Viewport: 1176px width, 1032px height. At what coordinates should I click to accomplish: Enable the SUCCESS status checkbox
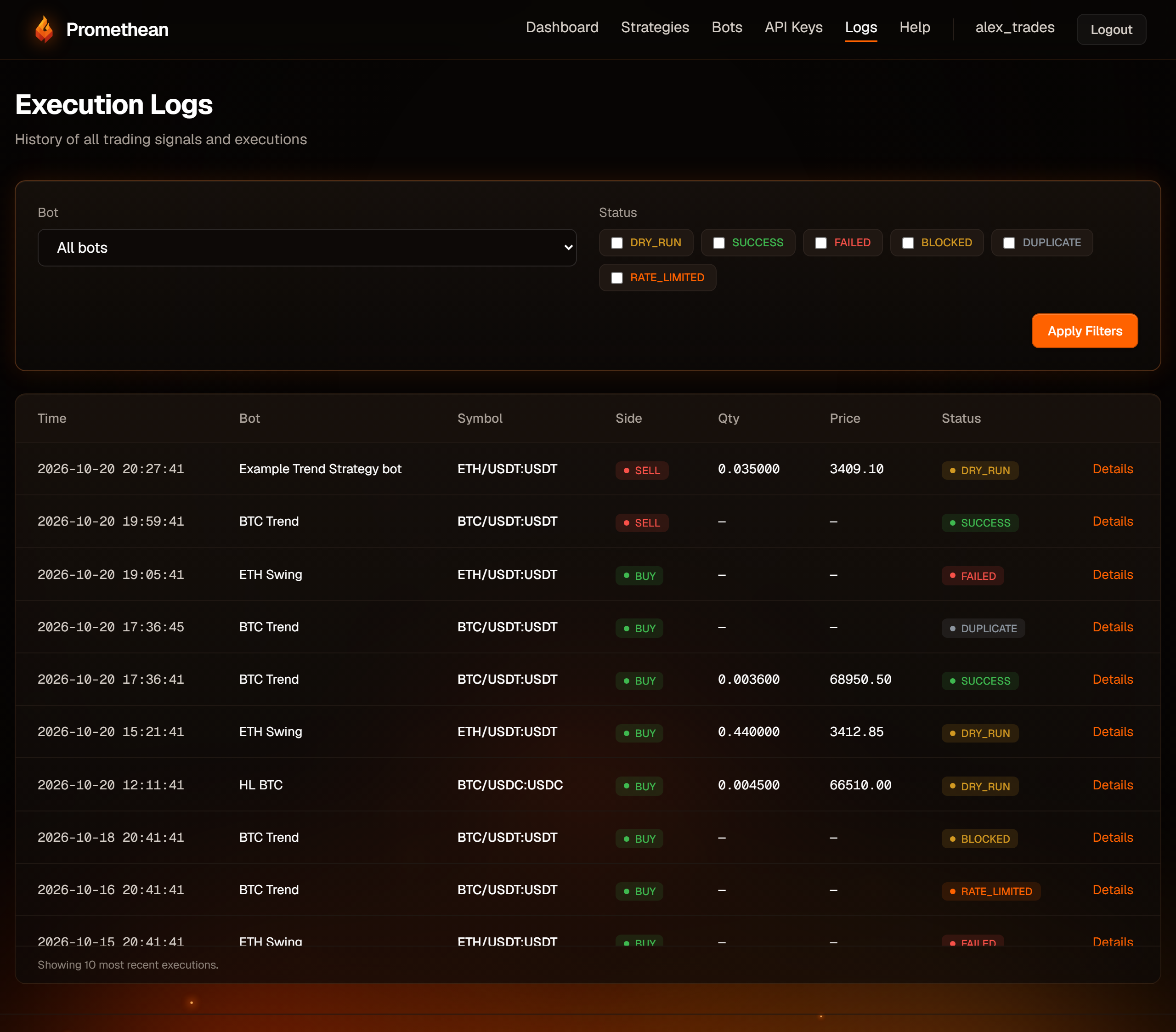(718, 243)
